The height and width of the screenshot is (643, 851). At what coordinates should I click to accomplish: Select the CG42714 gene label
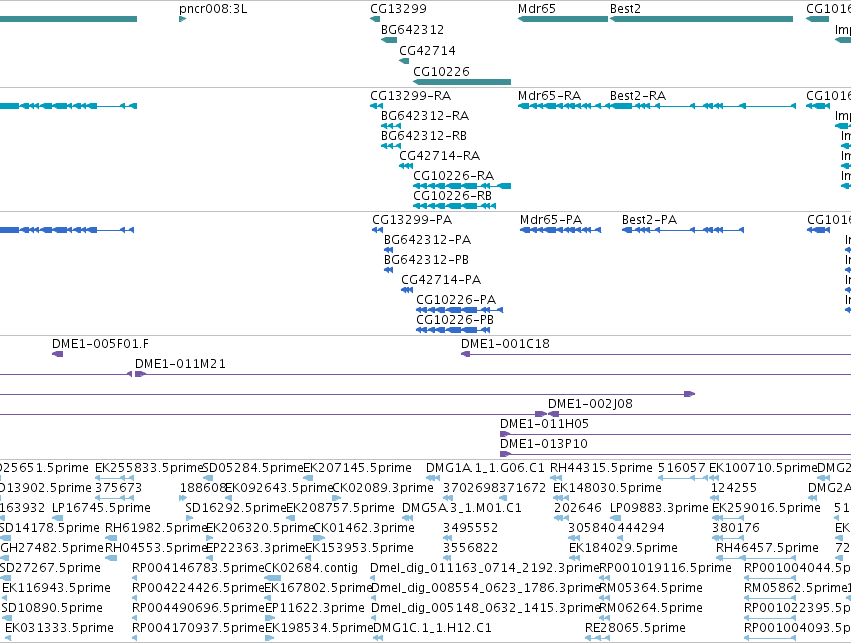(427, 50)
